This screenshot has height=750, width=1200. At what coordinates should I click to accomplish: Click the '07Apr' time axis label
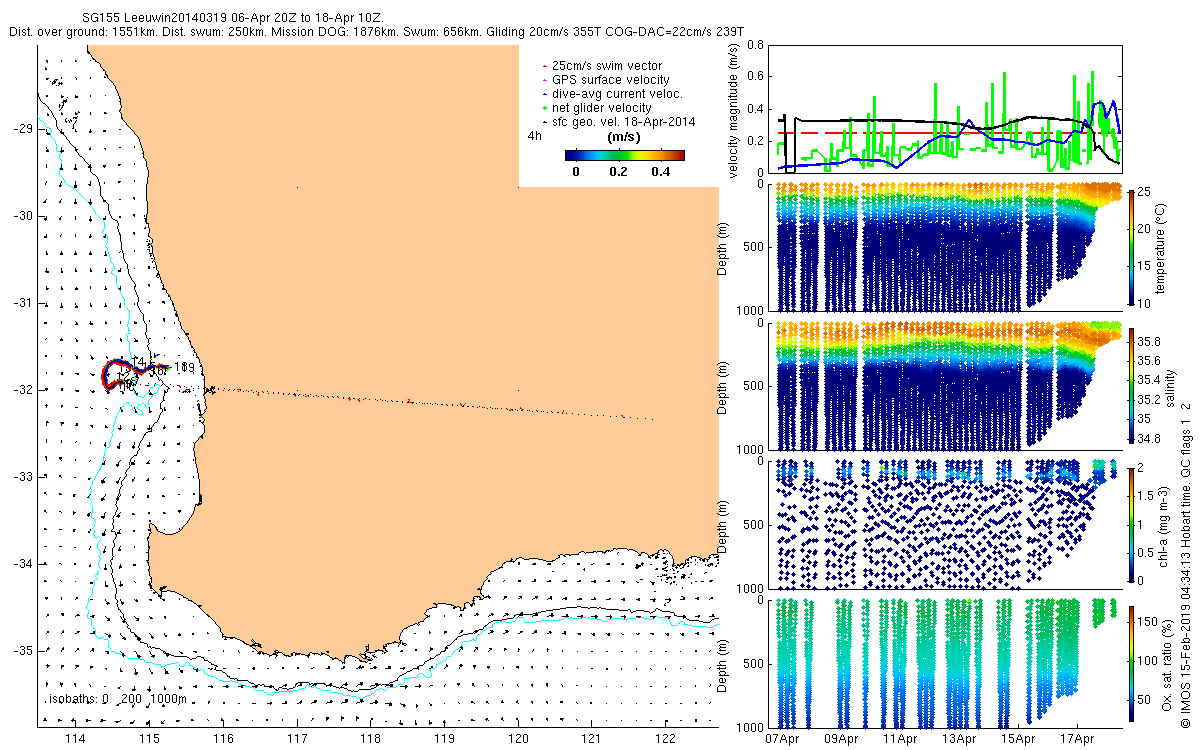(x=782, y=740)
